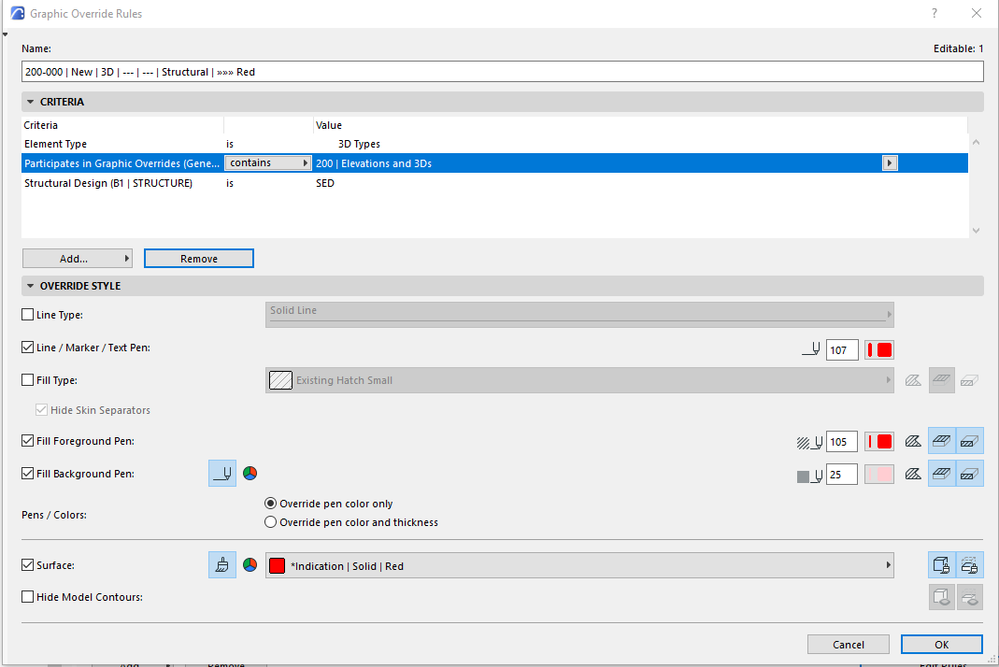Uncheck Fill Background Pen
This screenshot has width=999, height=667.
tap(27, 473)
